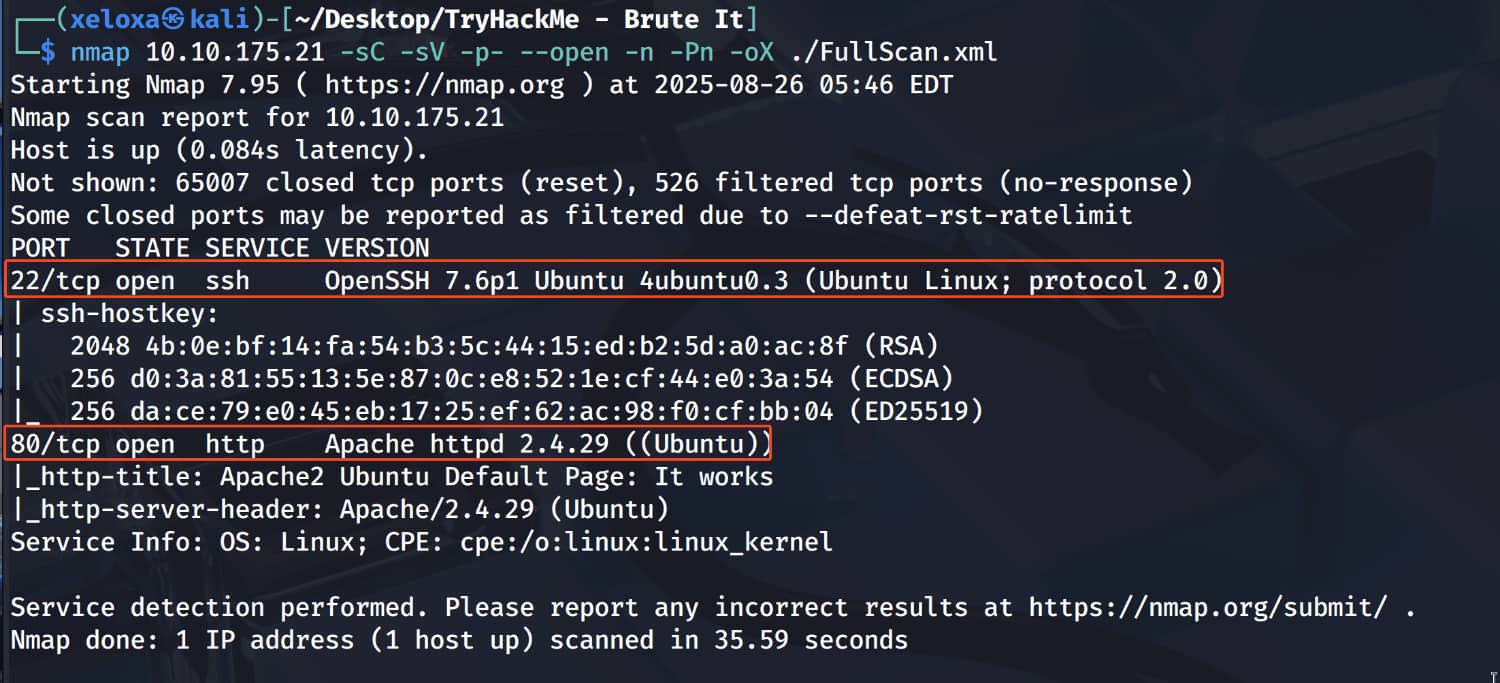
Task: Click the 'Host is up' latency line
Action: coord(219,151)
